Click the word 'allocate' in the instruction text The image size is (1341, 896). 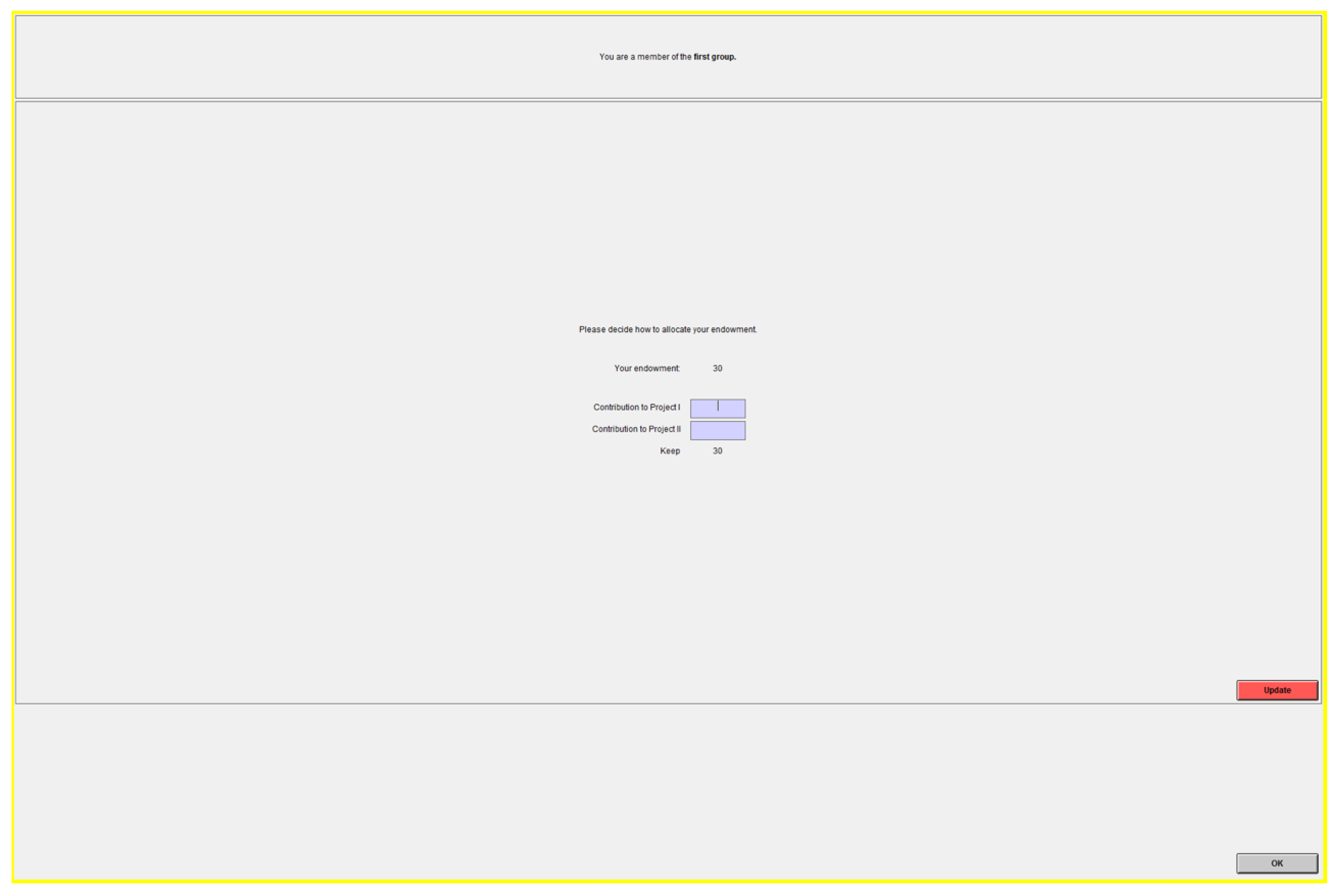point(676,329)
